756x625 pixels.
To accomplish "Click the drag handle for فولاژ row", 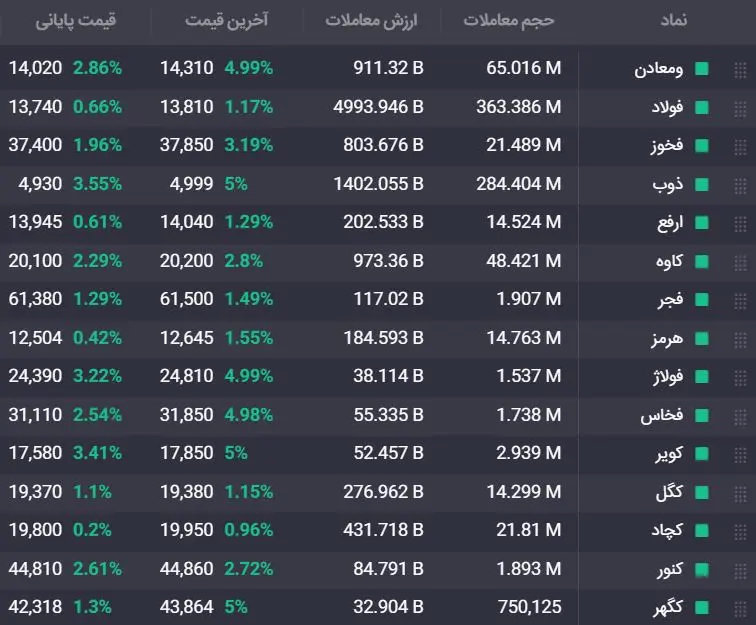I will point(740,378).
